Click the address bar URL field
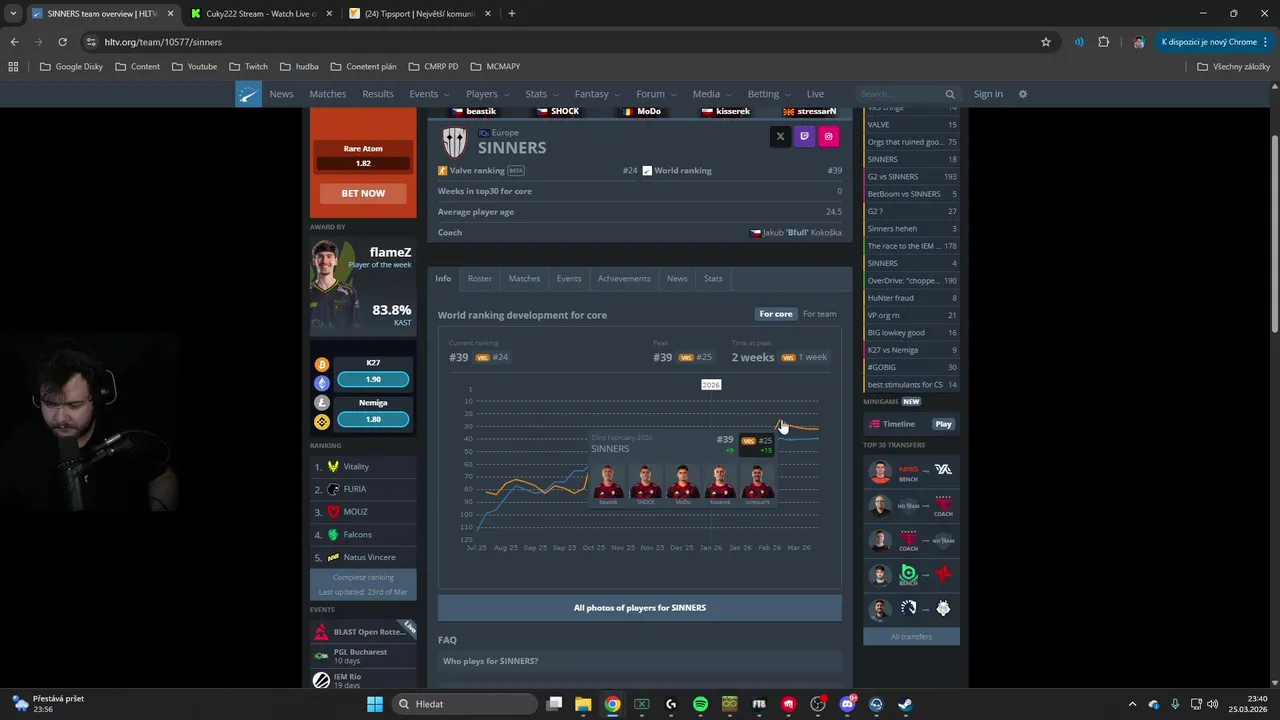This screenshot has width=1280, height=720. click(x=570, y=42)
